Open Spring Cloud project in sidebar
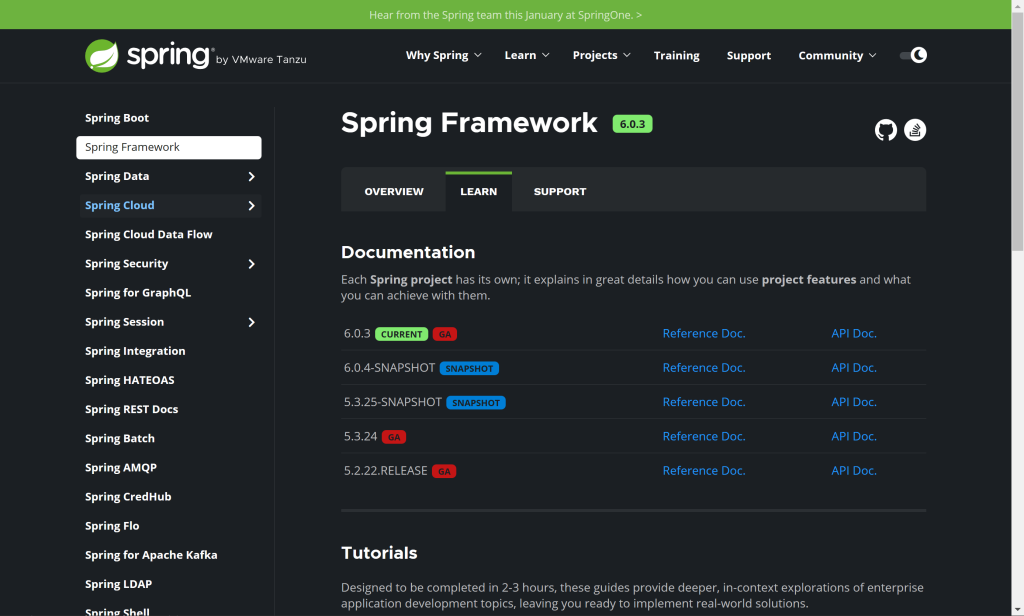This screenshot has height=616, width=1024. point(120,206)
